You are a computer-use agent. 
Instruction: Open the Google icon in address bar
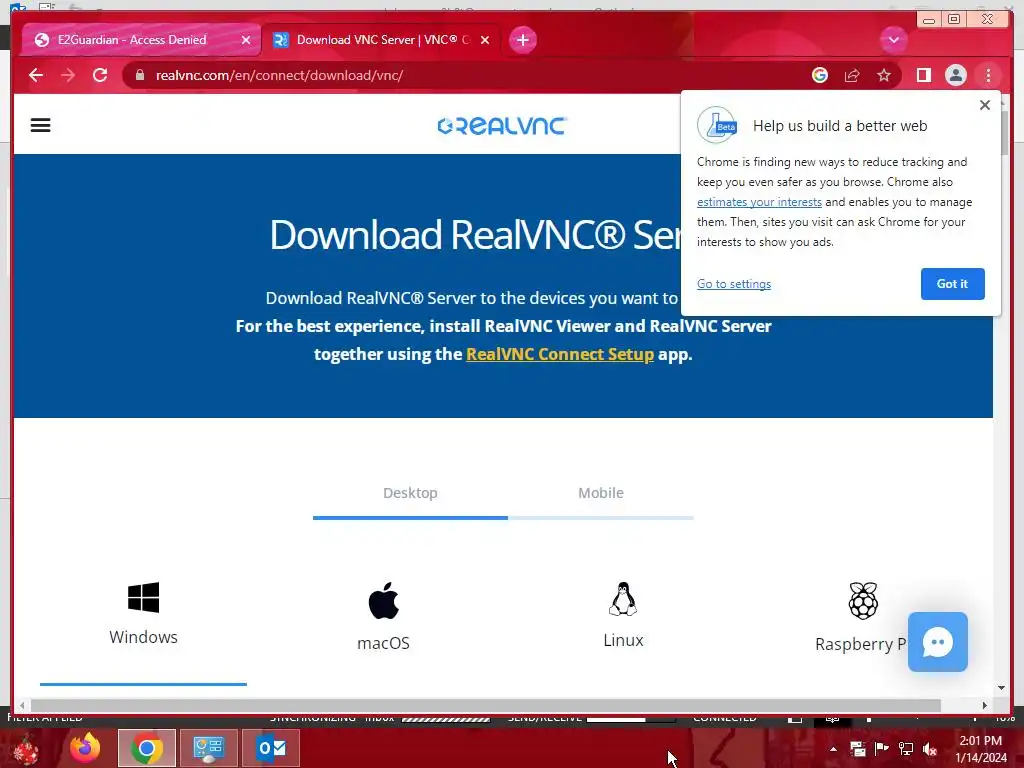(820, 75)
